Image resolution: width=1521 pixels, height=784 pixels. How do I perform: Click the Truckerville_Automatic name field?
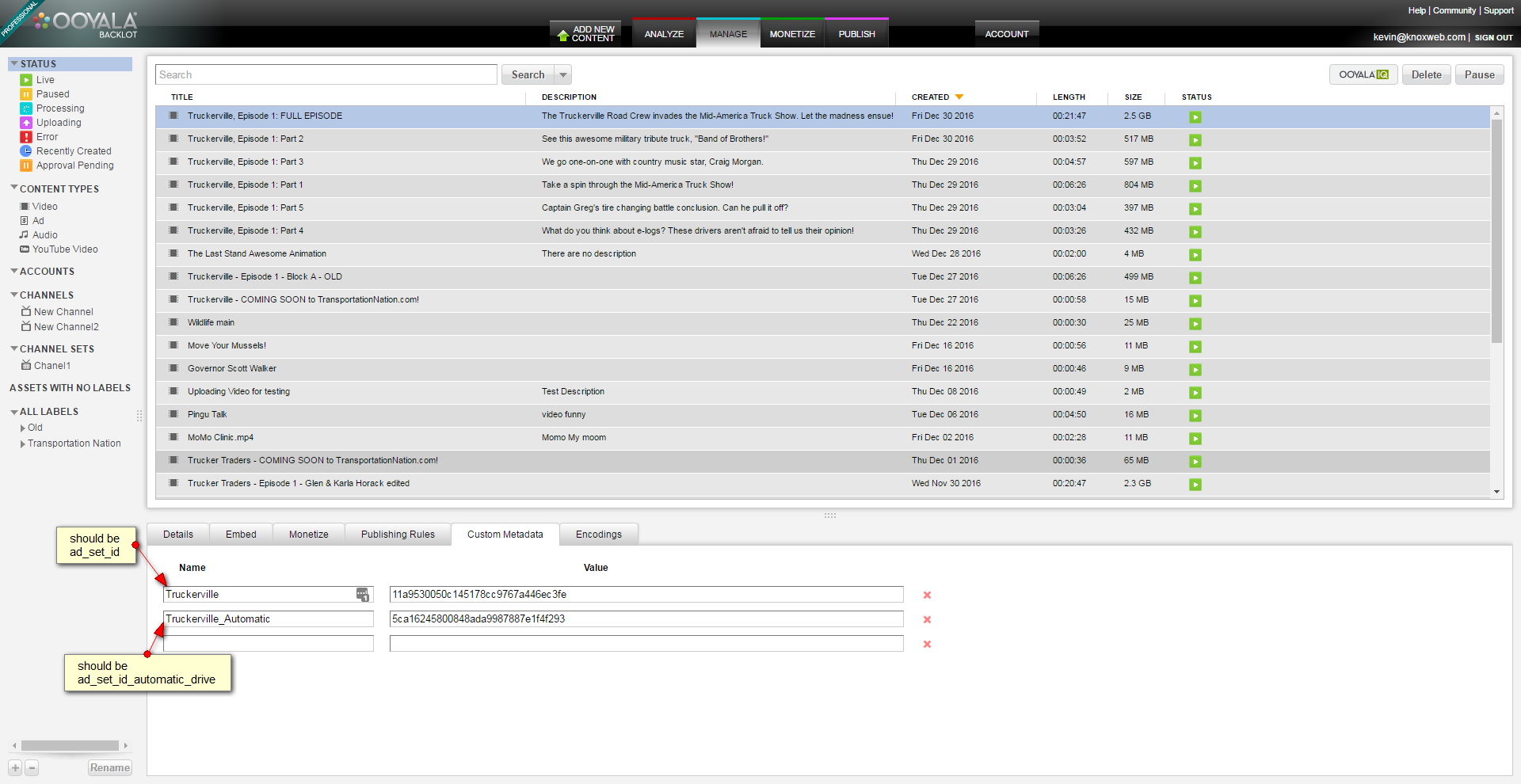(269, 619)
